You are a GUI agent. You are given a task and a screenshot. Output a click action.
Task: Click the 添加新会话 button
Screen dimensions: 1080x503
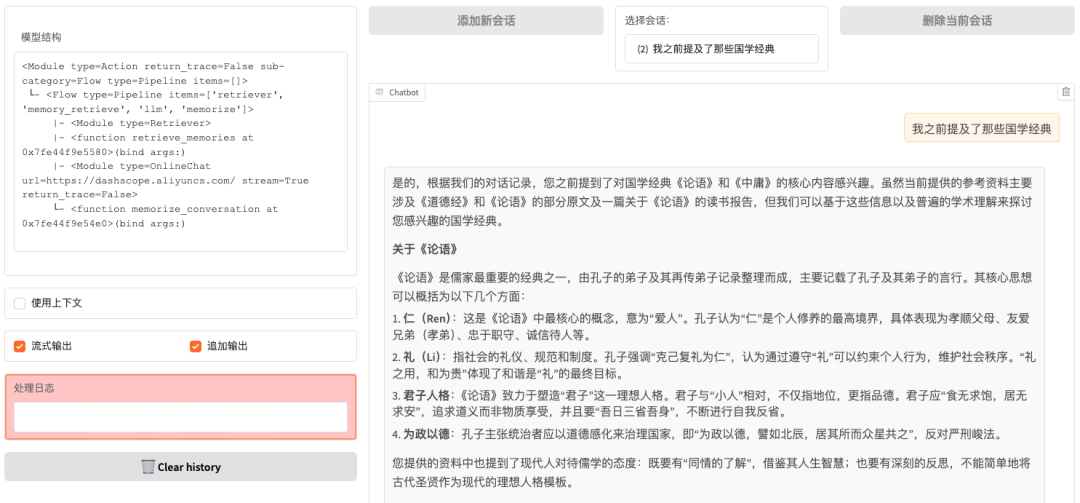[x=486, y=21]
